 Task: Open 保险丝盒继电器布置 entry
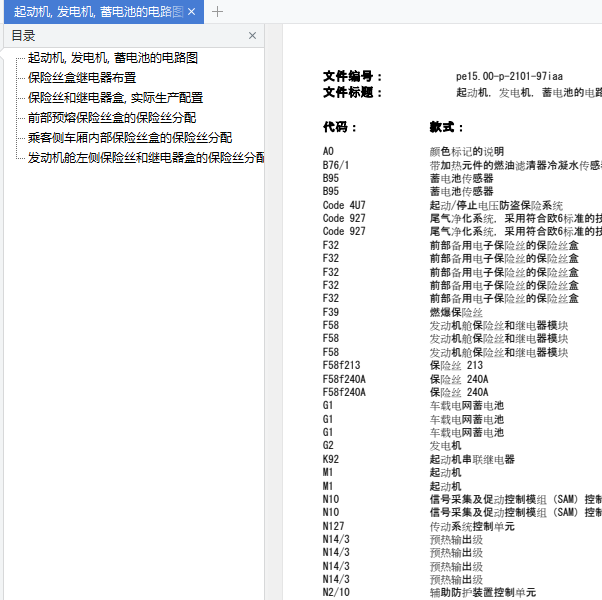pyautogui.click(x=82, y=78)
